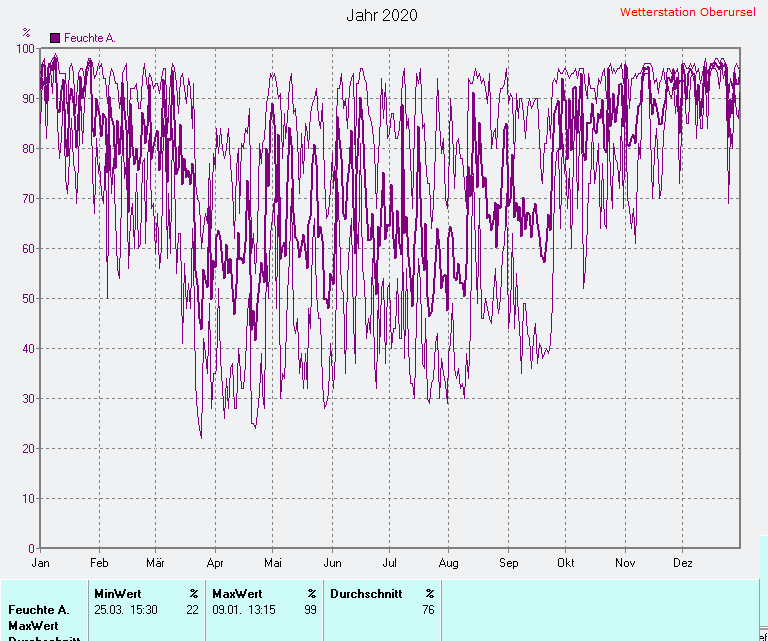The image size is (768, 641).
Task: Click the 100 y-axis label
Action: coord(25,48)
